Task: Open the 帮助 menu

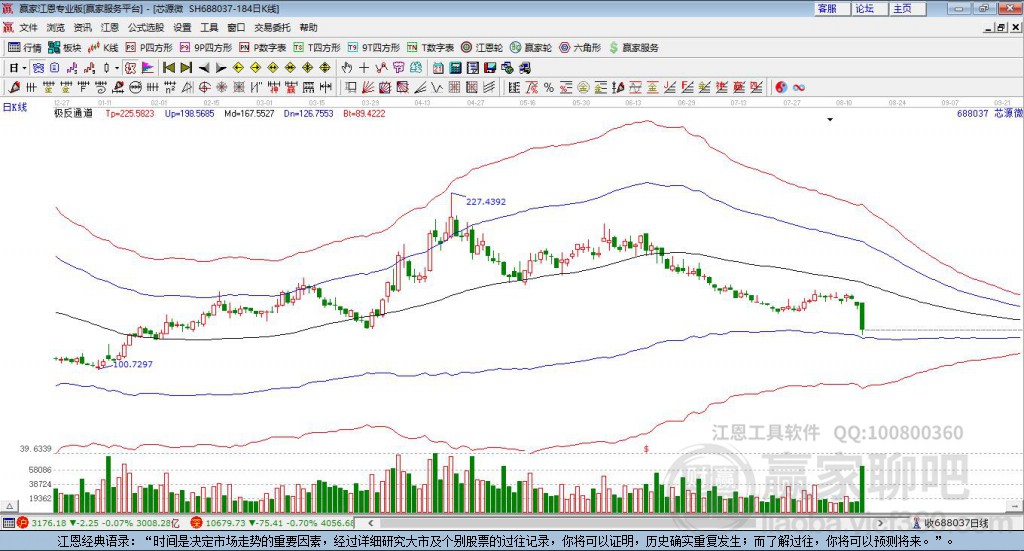Action: [308, 27]
